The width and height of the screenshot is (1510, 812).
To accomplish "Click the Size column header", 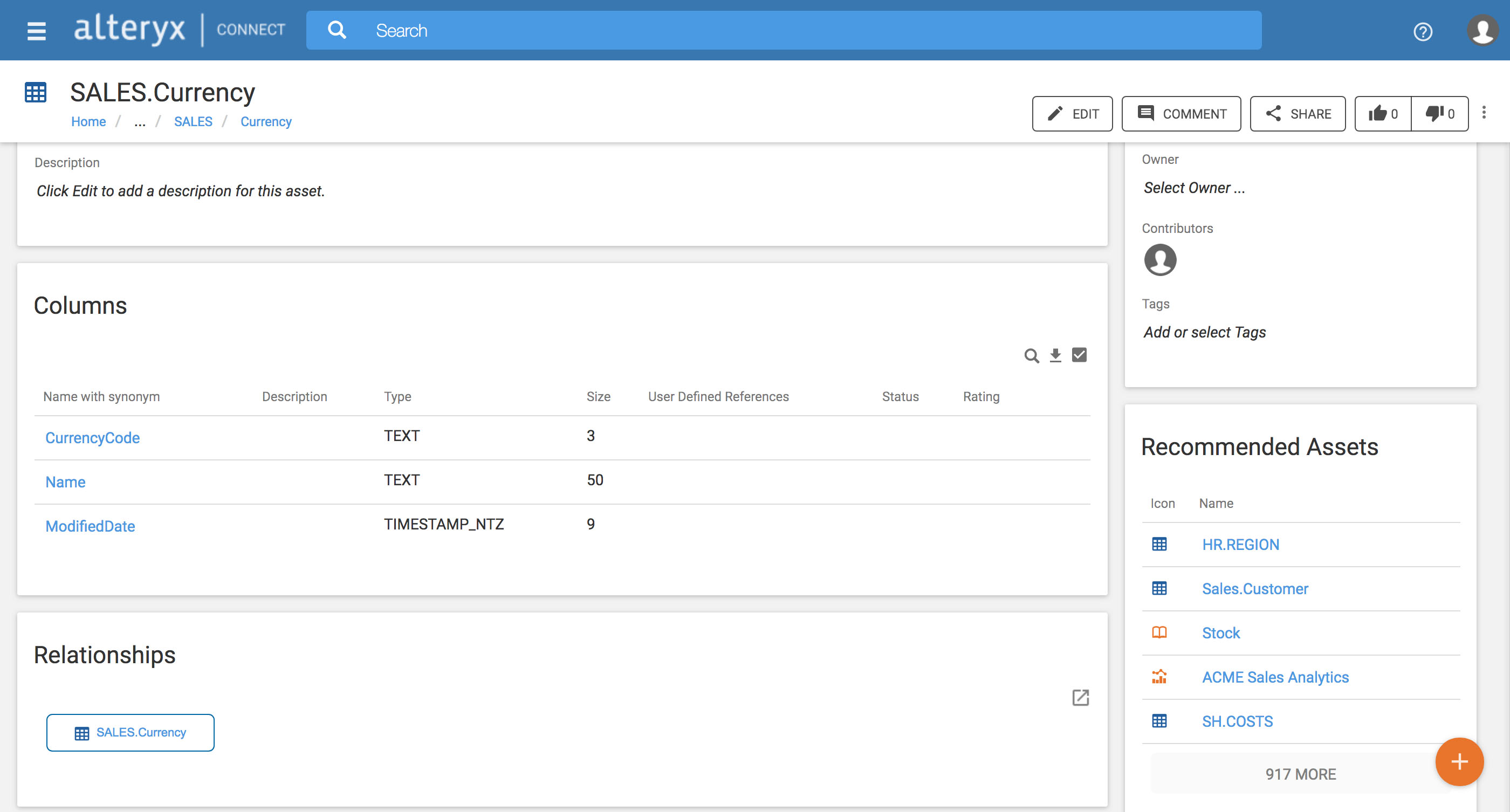I will [x=599, y=397].
